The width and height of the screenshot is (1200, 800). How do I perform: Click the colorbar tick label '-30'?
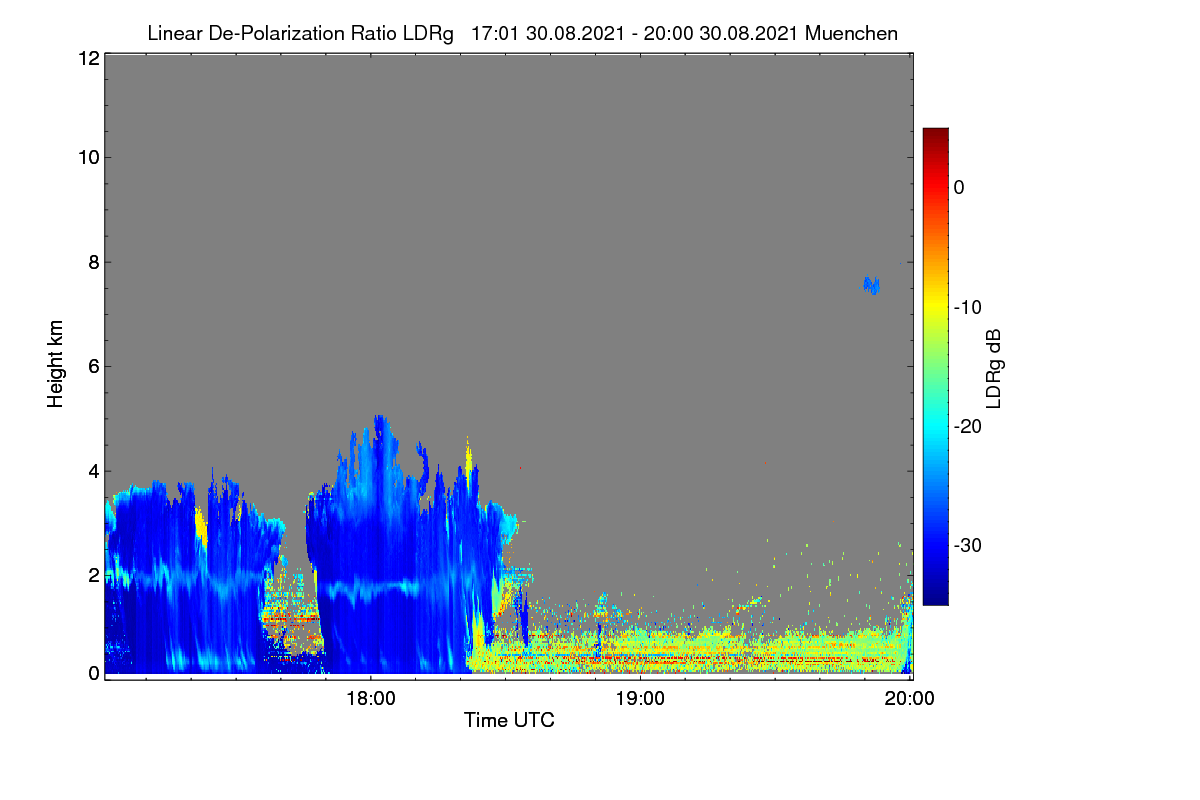[968, 546]
